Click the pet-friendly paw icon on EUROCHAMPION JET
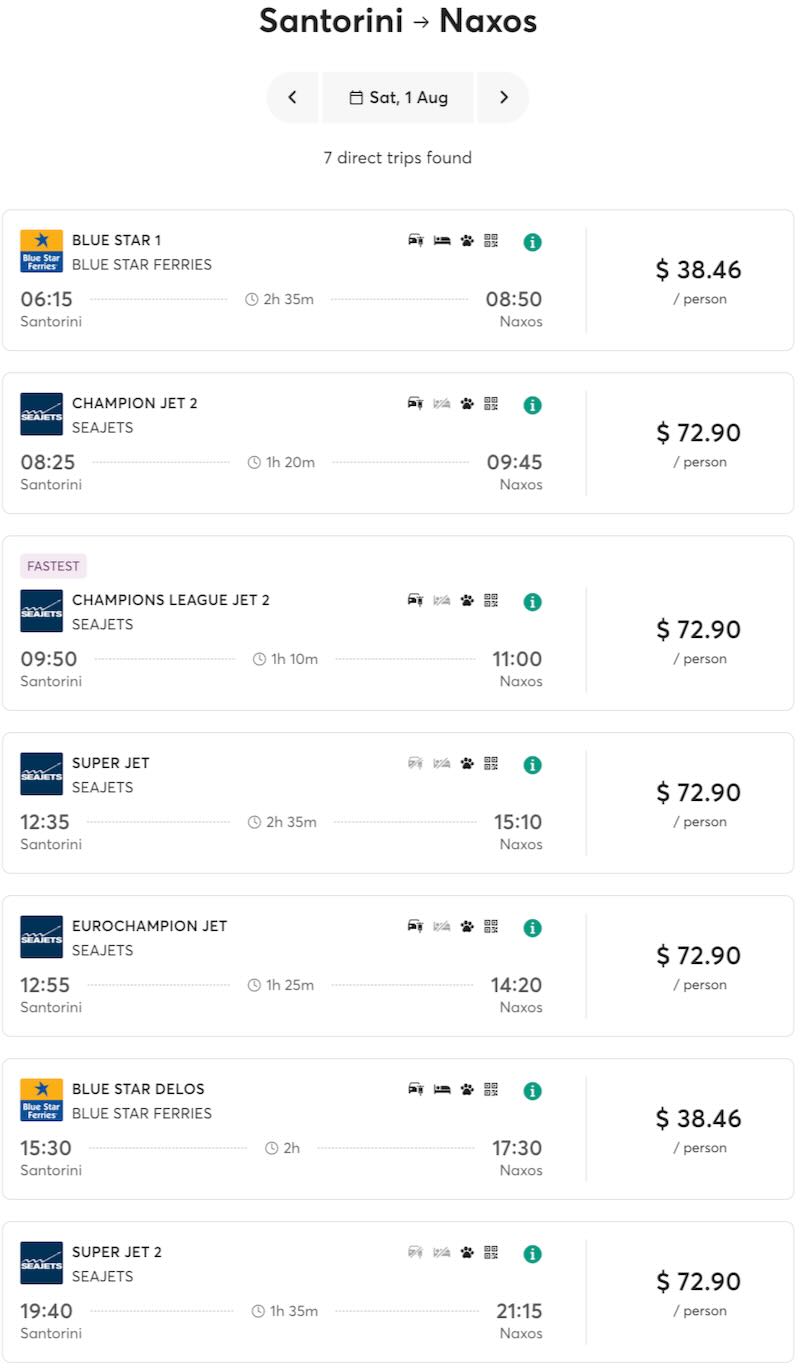 coord(467,927)
